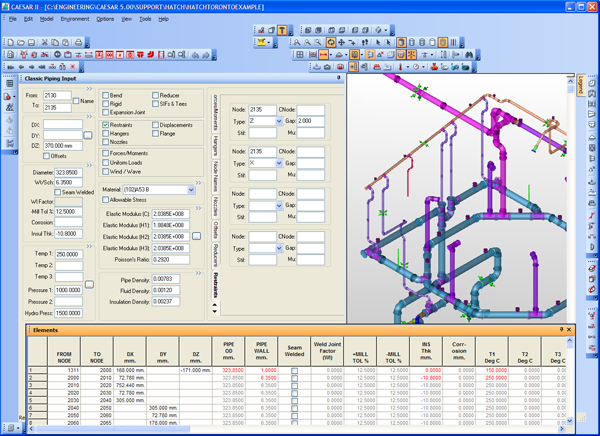Open the thermometer temperature display tool
Image resolution: width=600 pixels, height=436 pixels.
(400, 67)
